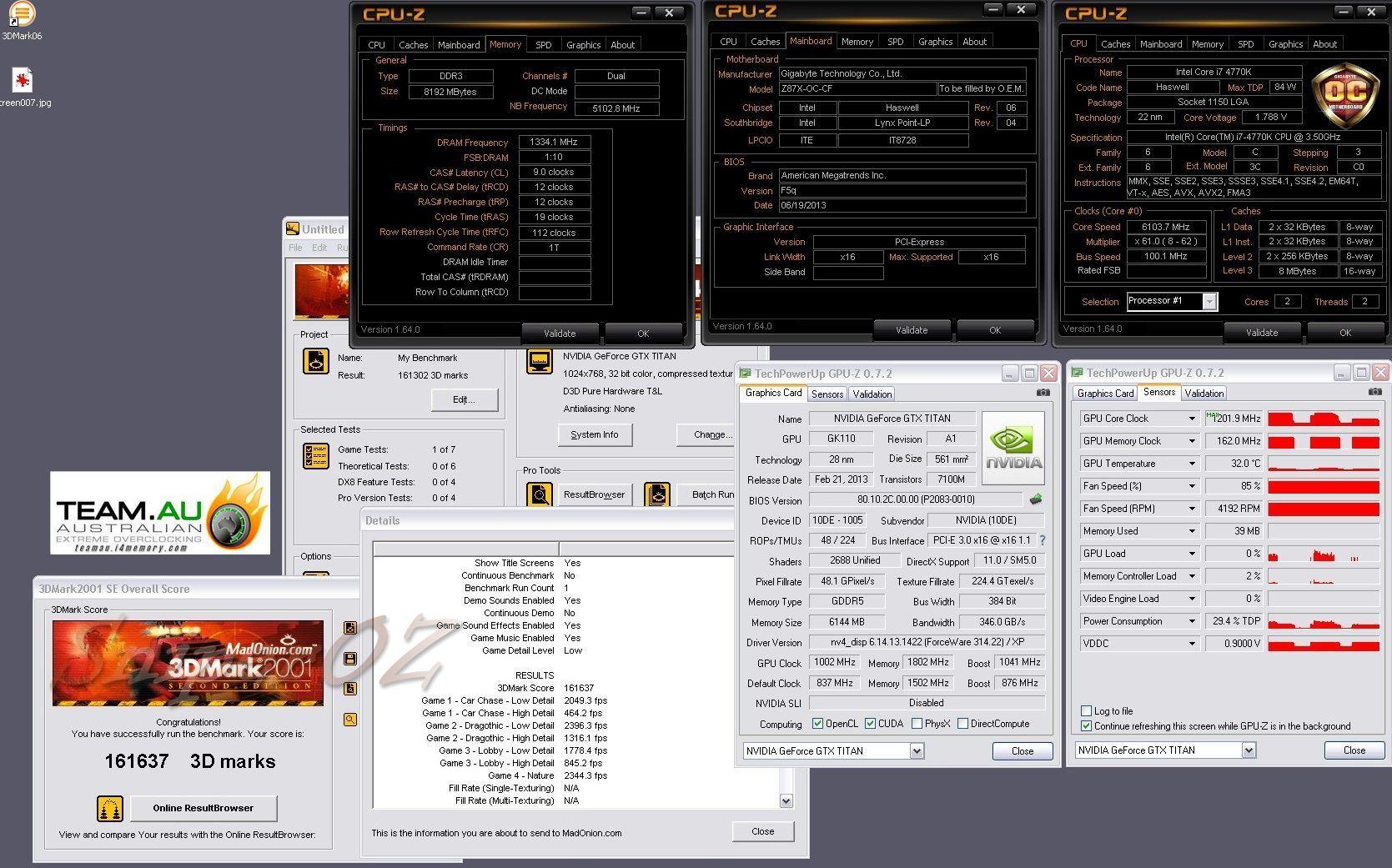Click the ResultBrowser magnifier icon in Pro Tools
The width and height of the screenshot is (1392, 868).
[540, 495]
